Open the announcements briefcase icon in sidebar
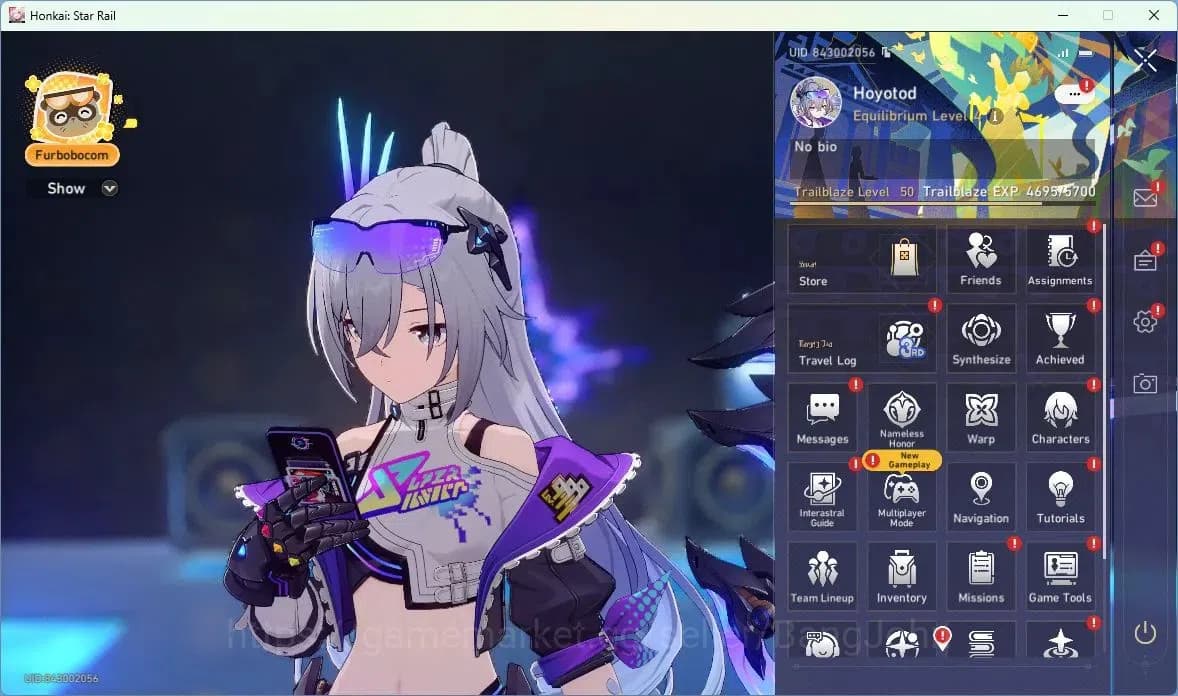 tap(1145, 261)
